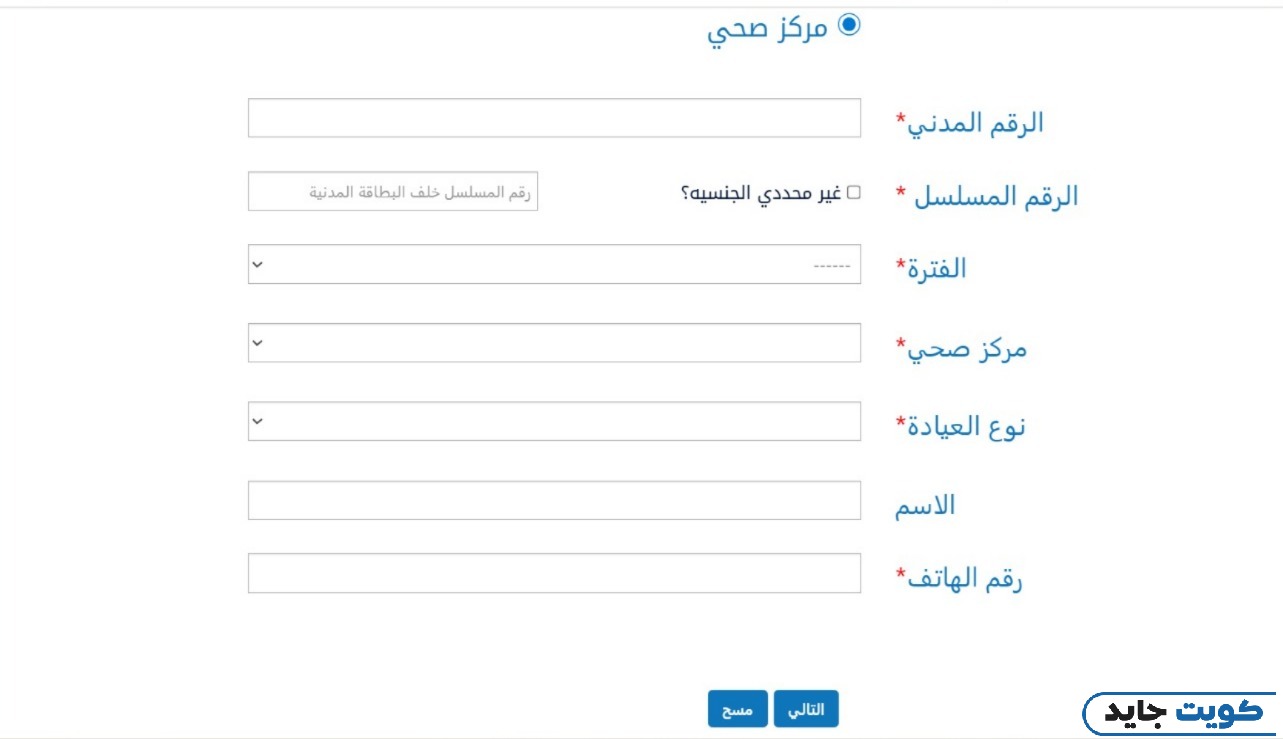Tick the غير محددي الجنسيه checkbox

pos(853,192)
